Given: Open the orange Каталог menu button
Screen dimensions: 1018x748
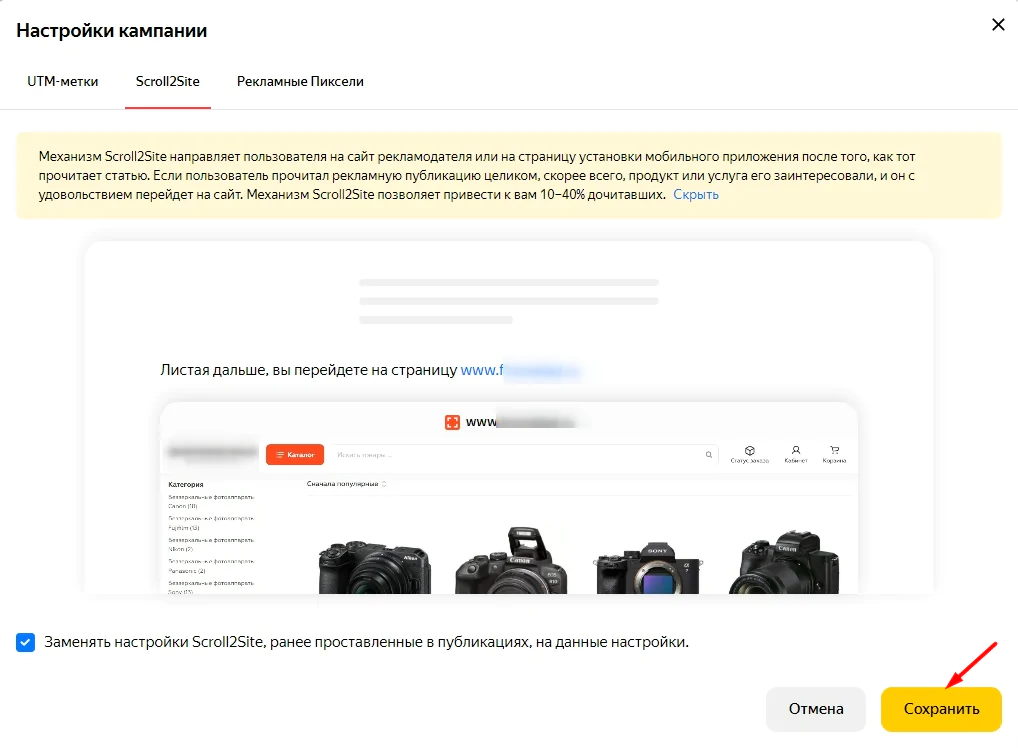Looking at the screenshot, I should (x=295, y=455).
